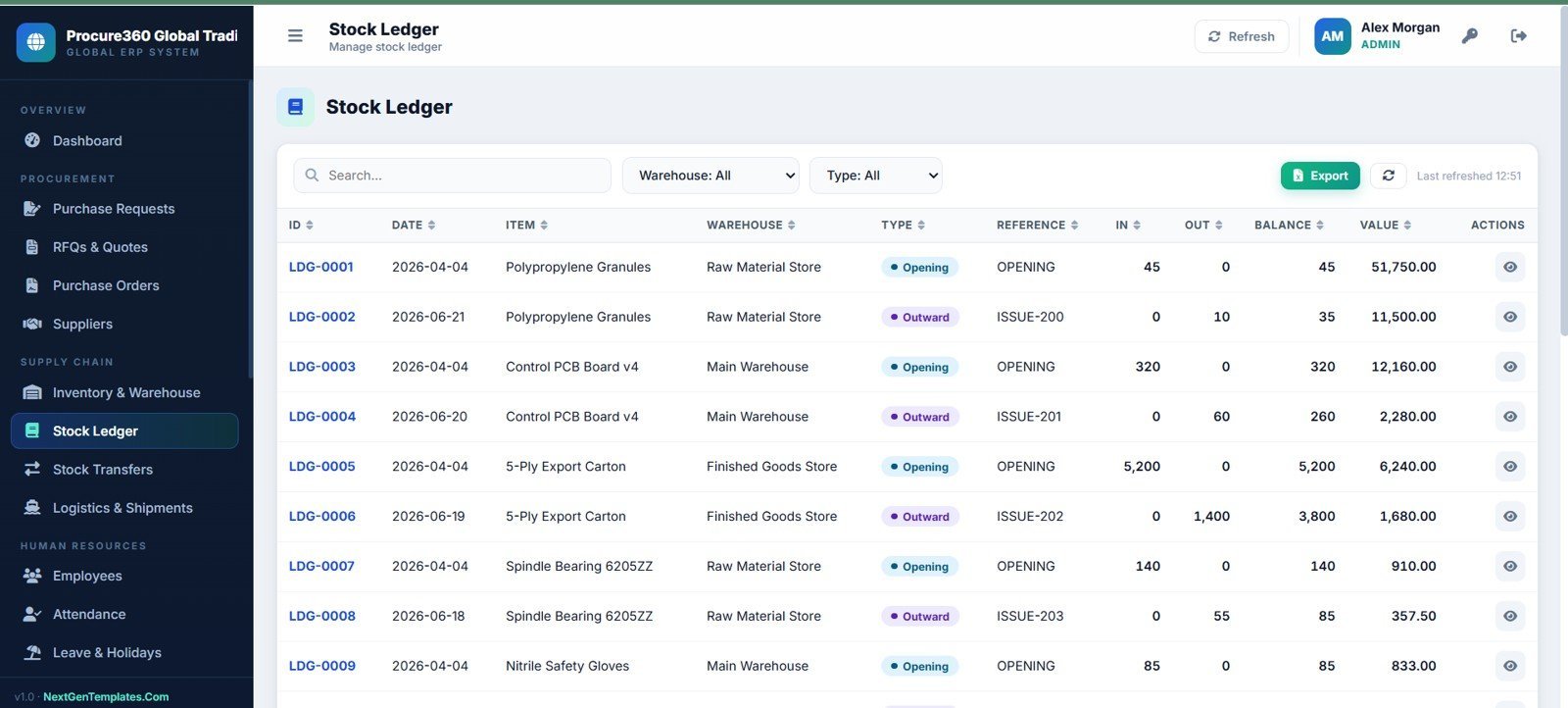Screen dimensions: 1568x708
Task: Sort the table by the ID column
Action: click(301, 225)
